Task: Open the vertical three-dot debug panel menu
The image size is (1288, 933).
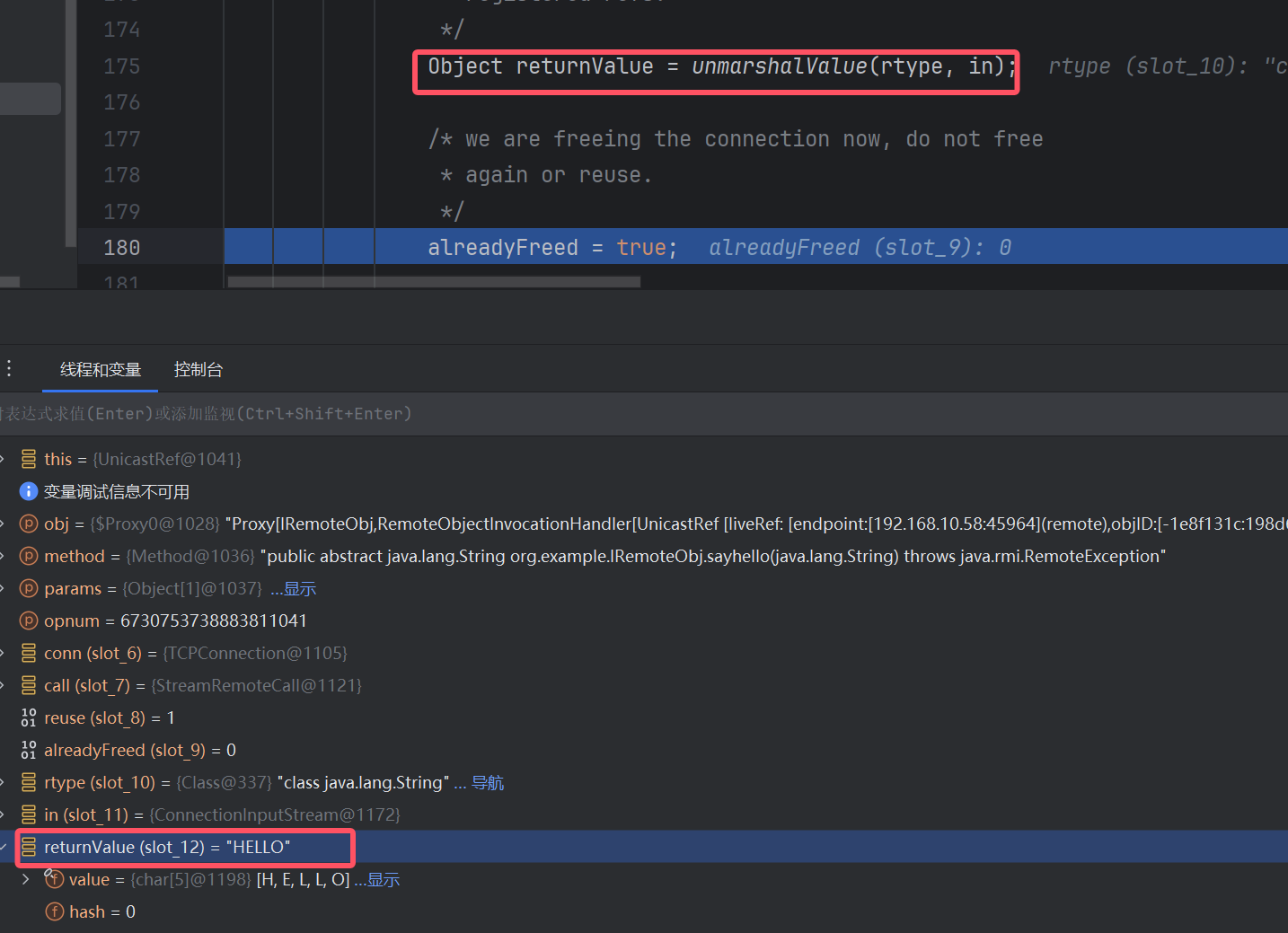Action: click(9, 368)
